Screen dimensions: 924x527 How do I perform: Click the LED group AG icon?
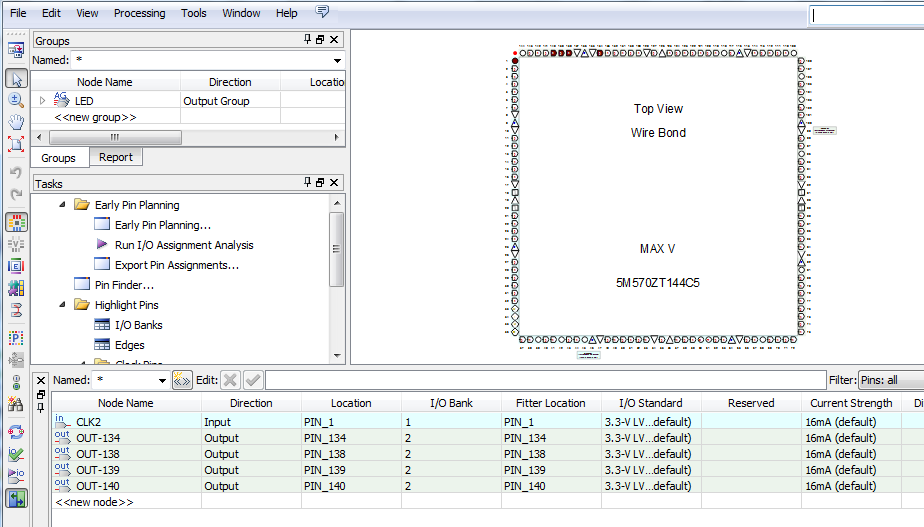62,100
